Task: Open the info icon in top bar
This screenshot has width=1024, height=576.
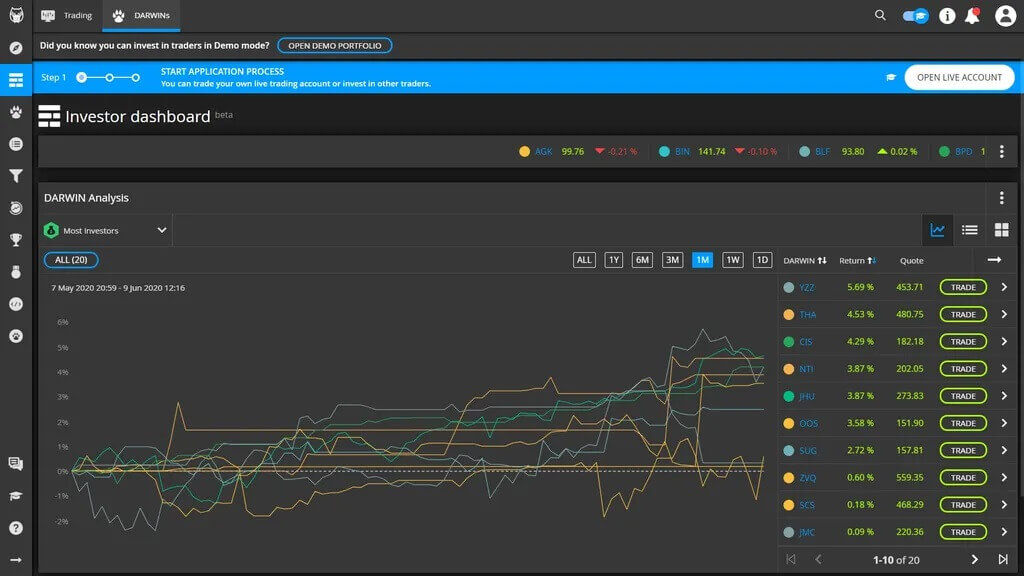Action: tap(945, 15)
